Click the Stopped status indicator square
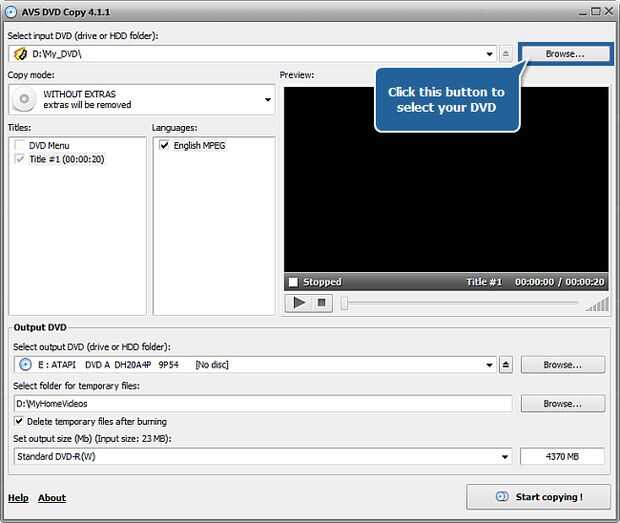The image size is (620, 523). tap(293, 282)
